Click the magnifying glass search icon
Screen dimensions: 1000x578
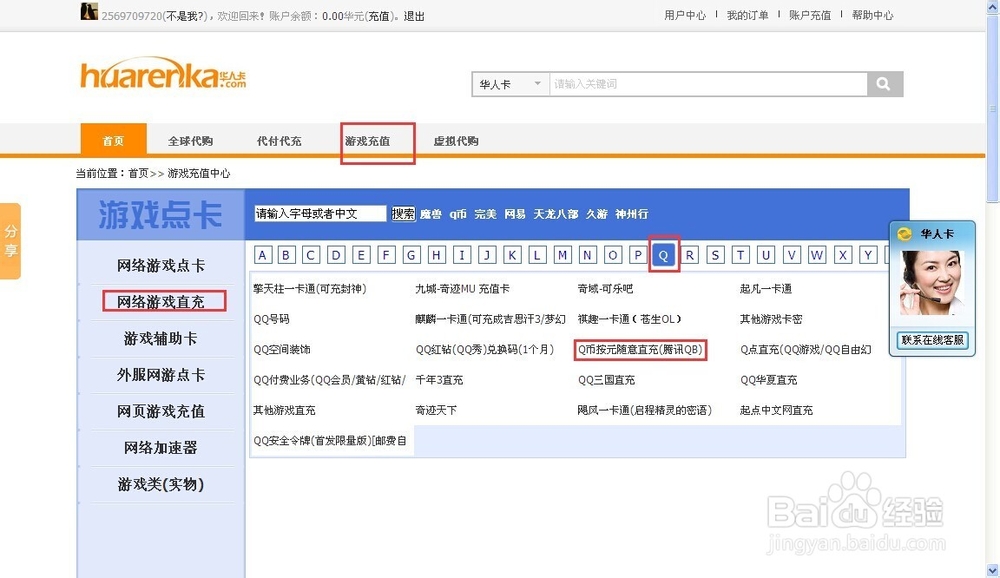point(884,84)
